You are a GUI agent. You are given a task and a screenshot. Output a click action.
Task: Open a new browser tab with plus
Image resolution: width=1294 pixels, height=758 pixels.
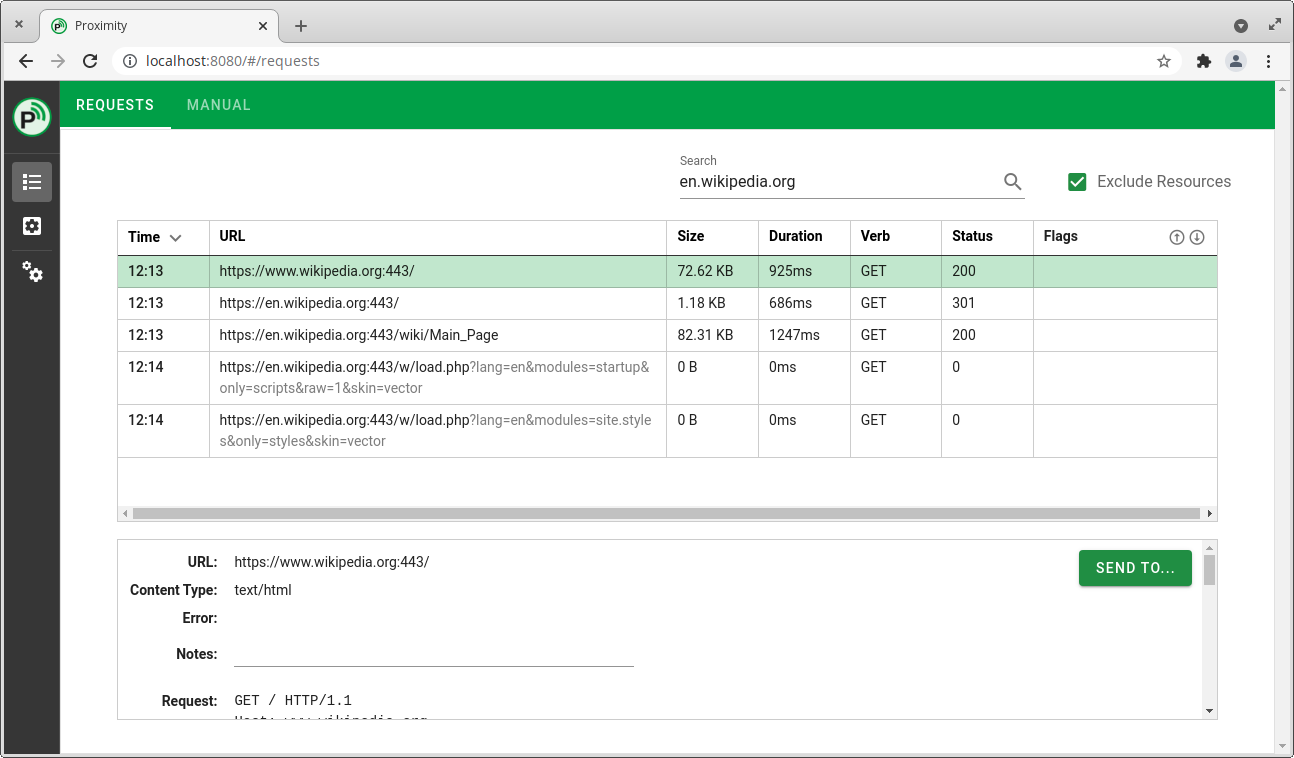pyautogui.click(x=301, y=26)
